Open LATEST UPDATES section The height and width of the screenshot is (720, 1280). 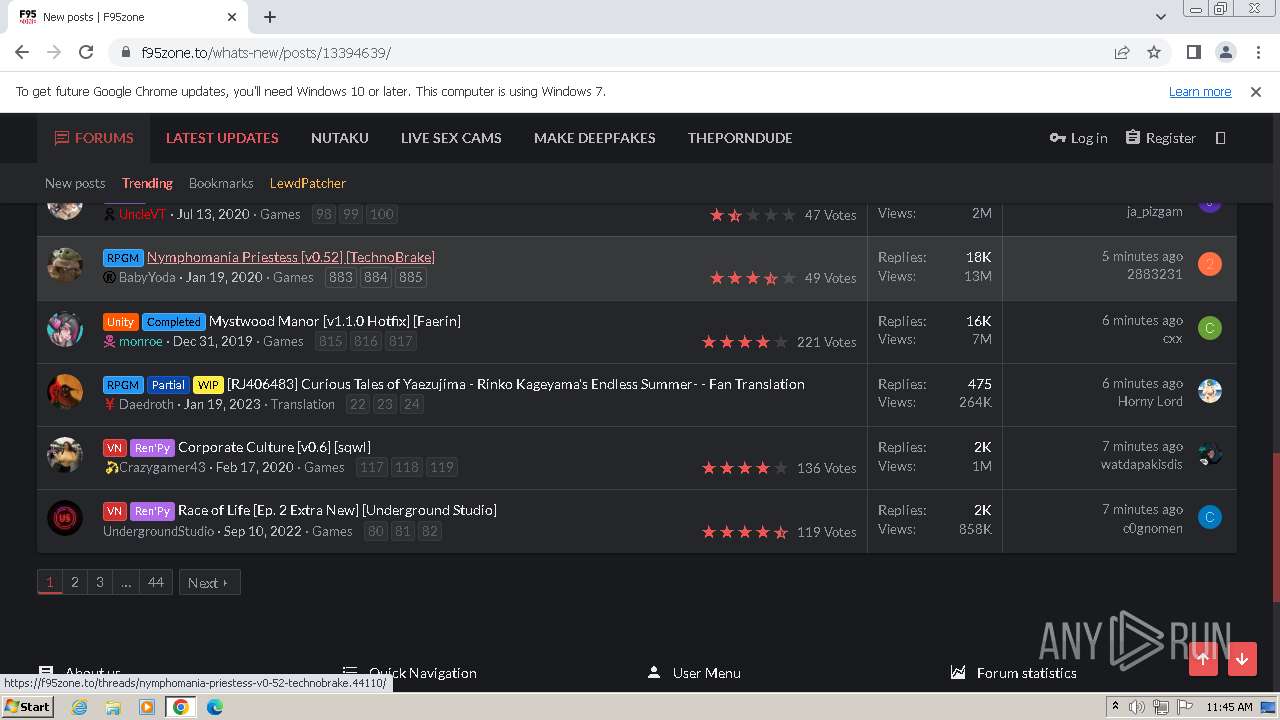[222, 138]
